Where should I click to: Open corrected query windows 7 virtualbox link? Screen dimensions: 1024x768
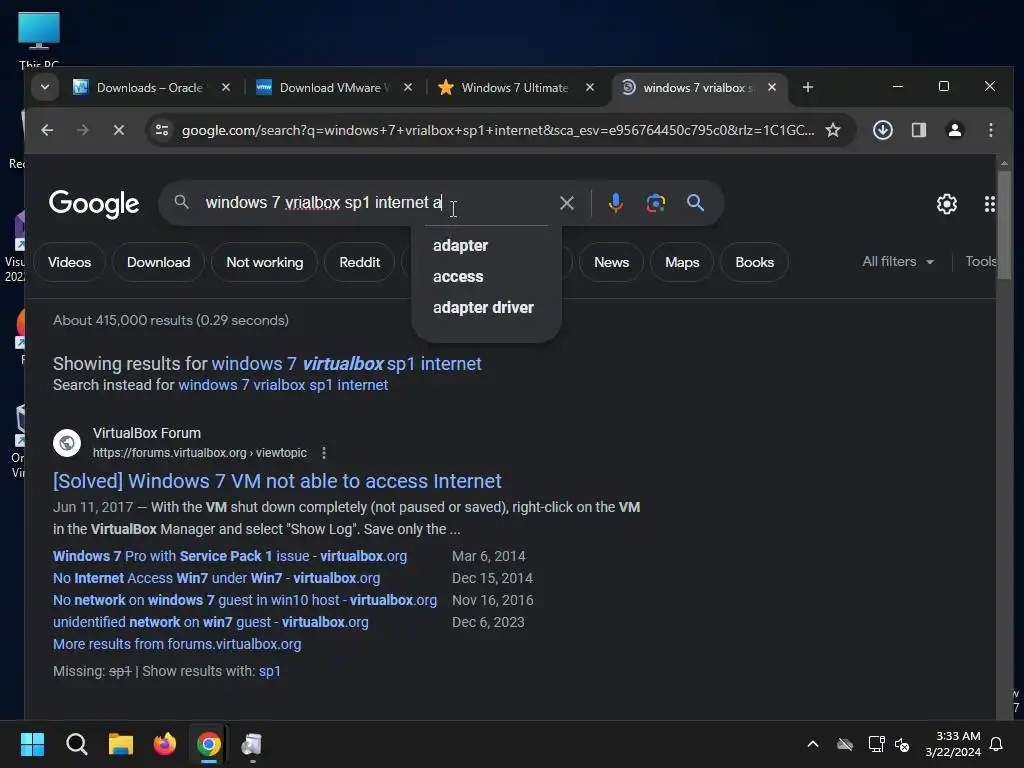point(346,364)
